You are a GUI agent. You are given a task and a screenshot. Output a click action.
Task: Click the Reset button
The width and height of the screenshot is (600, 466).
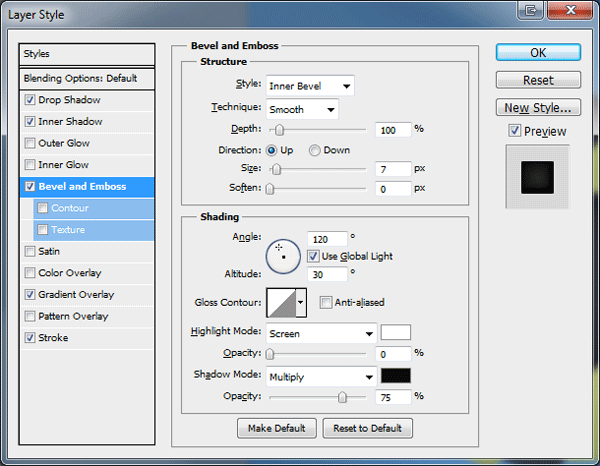(538, 80)
